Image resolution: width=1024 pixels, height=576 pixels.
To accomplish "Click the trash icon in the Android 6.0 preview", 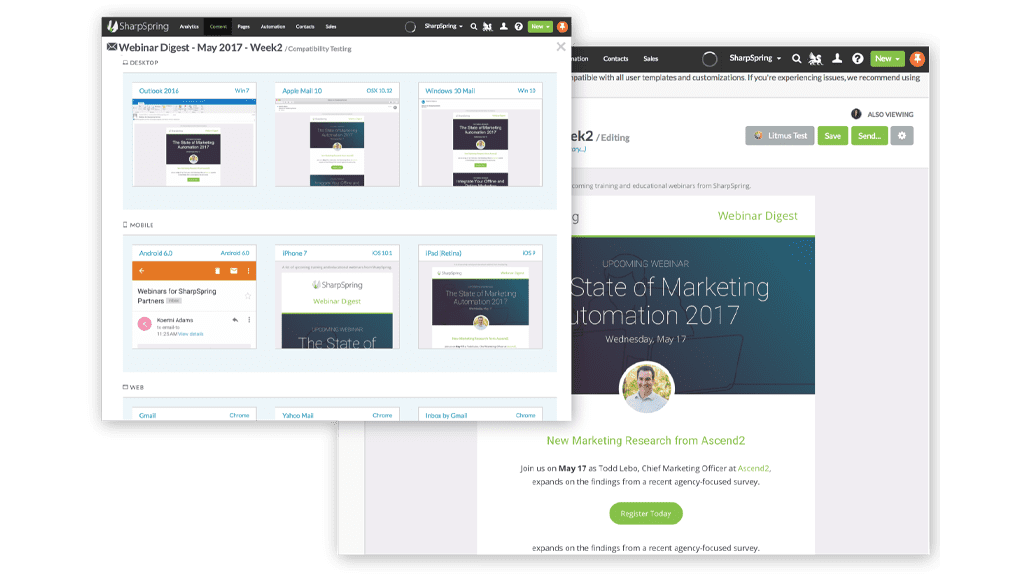I will coord(217,271).
